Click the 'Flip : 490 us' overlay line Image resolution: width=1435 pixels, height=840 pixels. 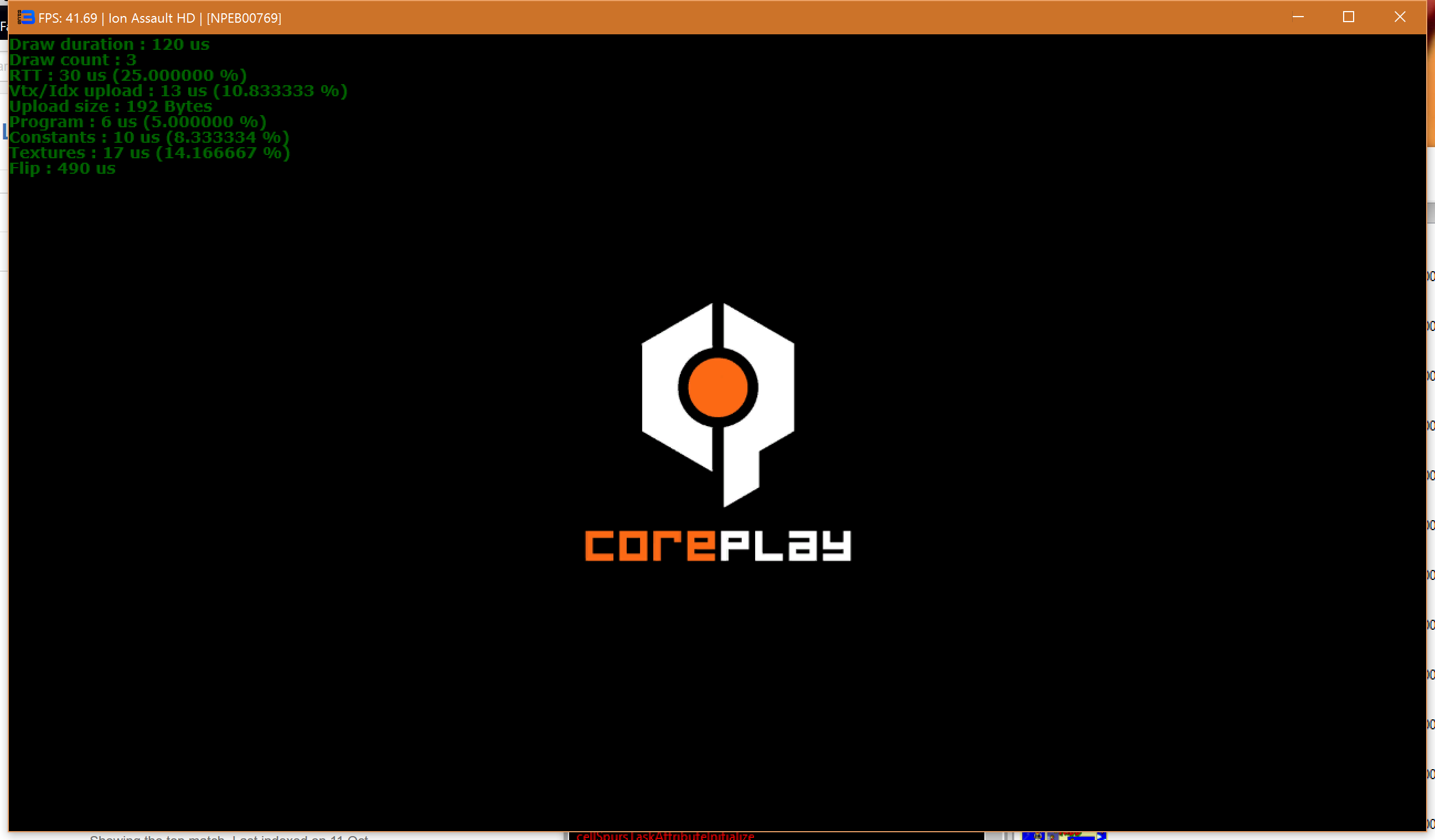click(x=62, y=168)
